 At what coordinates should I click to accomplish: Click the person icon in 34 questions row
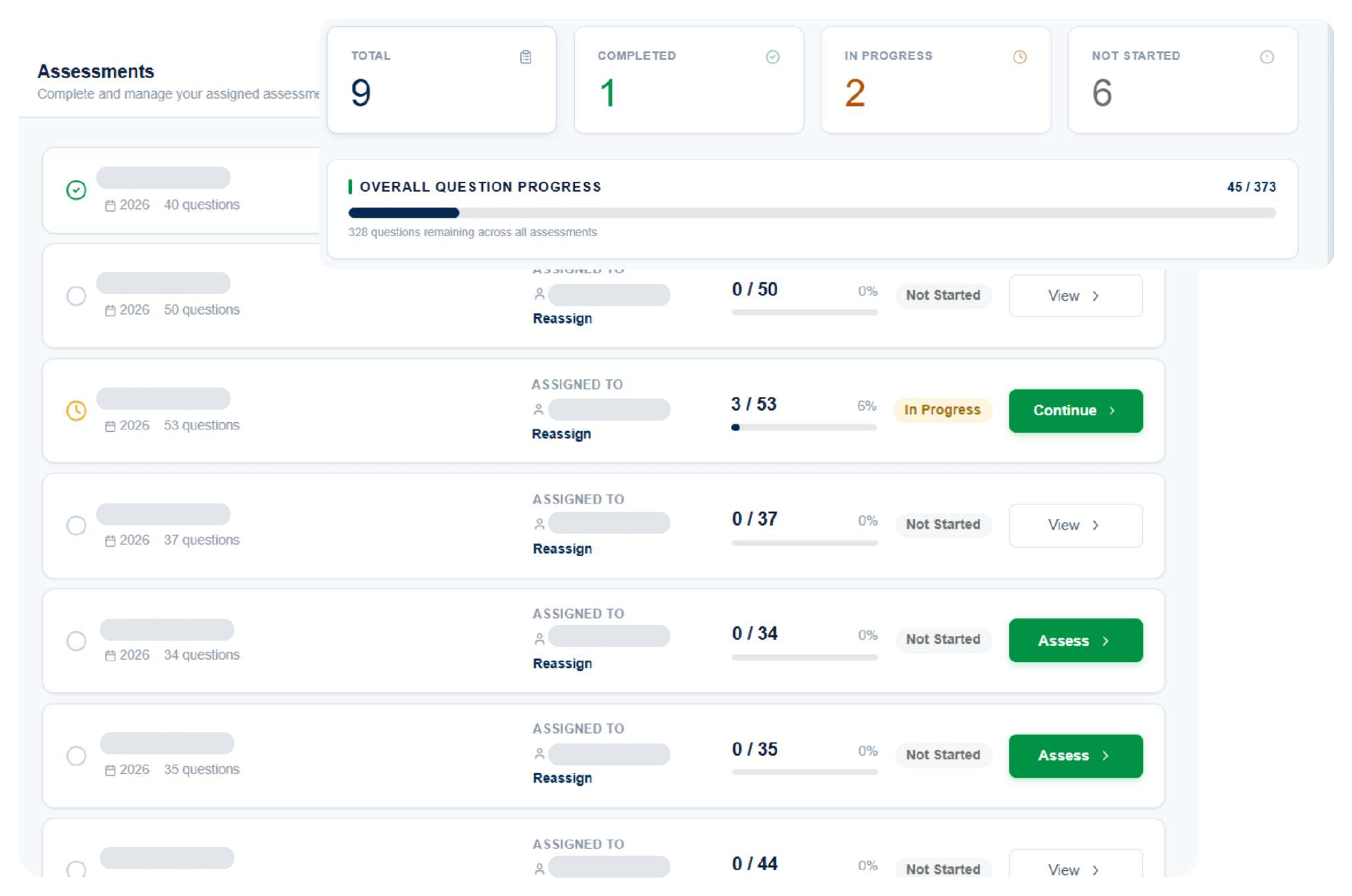coord(539,638)
